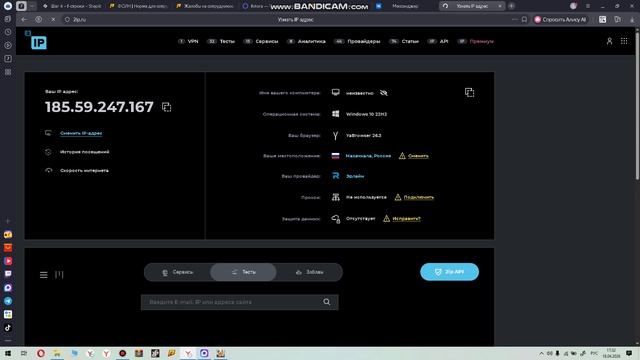Open Премиум navigation item
The width and height of the screenshot is (640, 360).
pos(476,41)
